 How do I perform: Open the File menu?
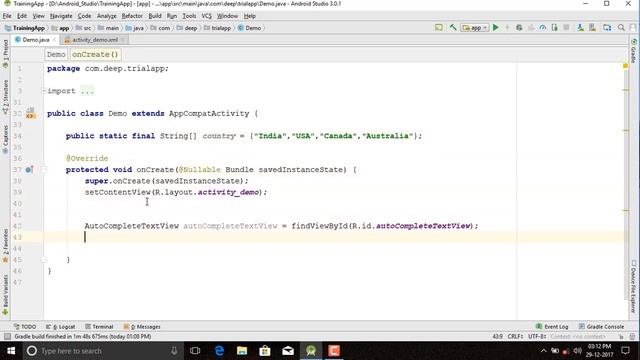click(x=7, y=16)
